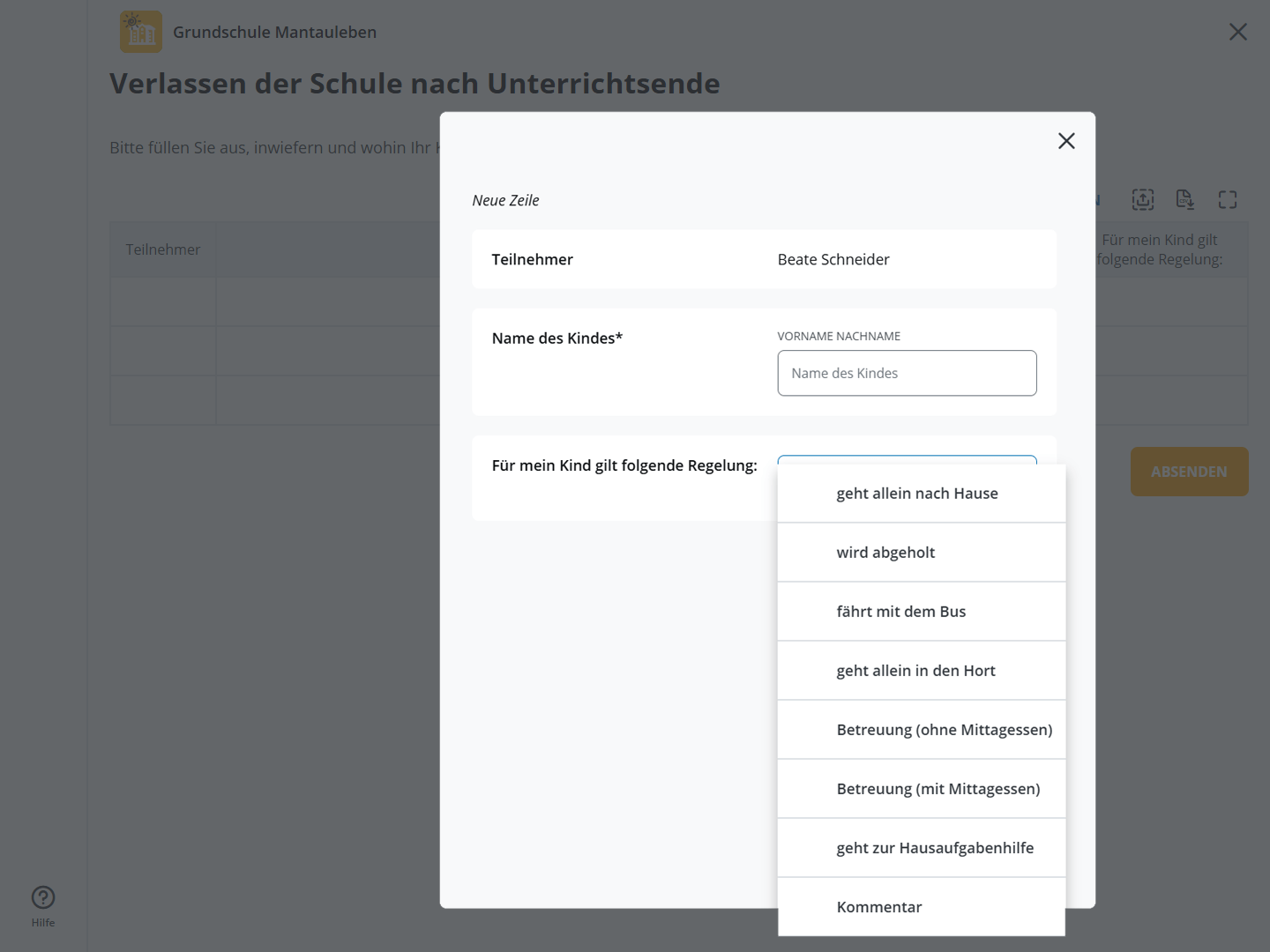1270x952 pixels.
Task: Select 'Betreuung (mit Mittagessen)' option
Action: point(938,789)
